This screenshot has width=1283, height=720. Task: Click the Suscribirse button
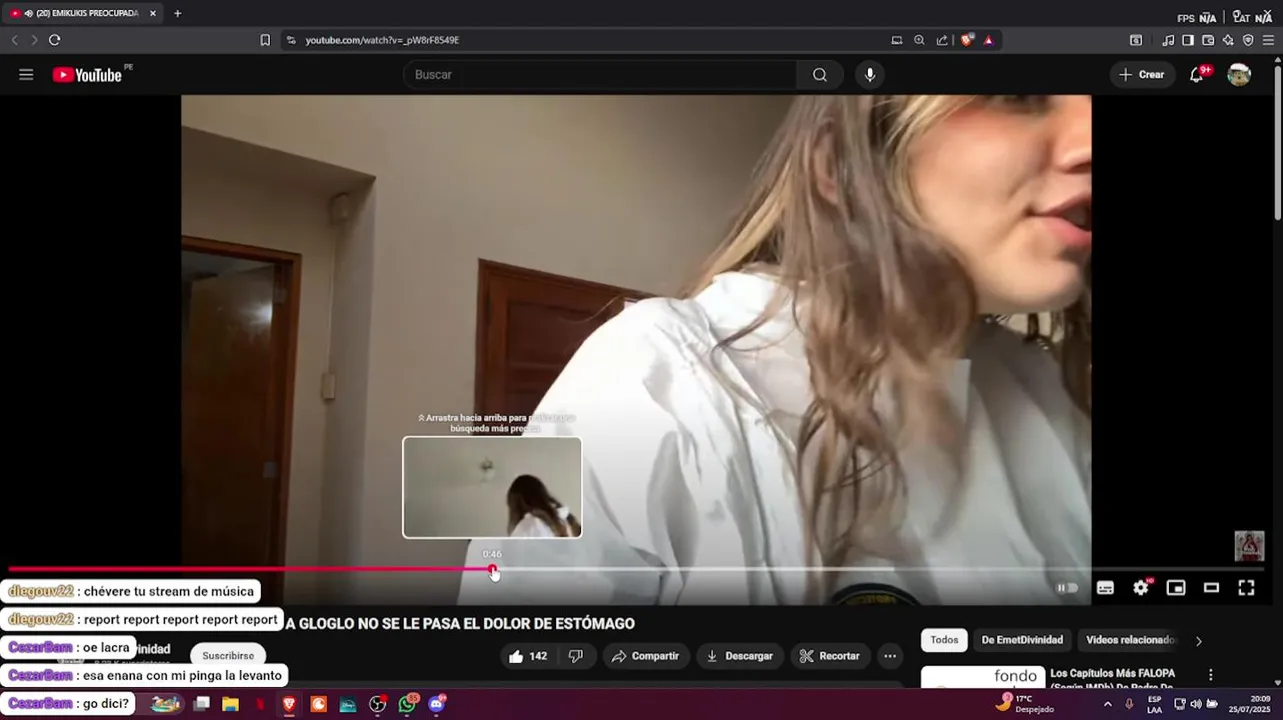228,656
